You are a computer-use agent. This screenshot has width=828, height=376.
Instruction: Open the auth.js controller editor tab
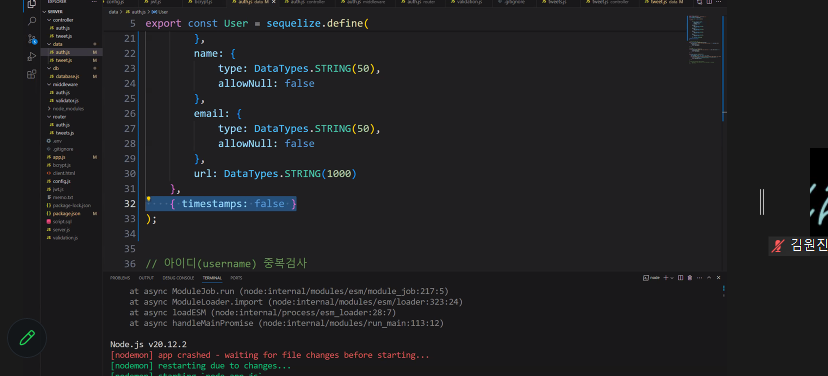coord(308,2)
